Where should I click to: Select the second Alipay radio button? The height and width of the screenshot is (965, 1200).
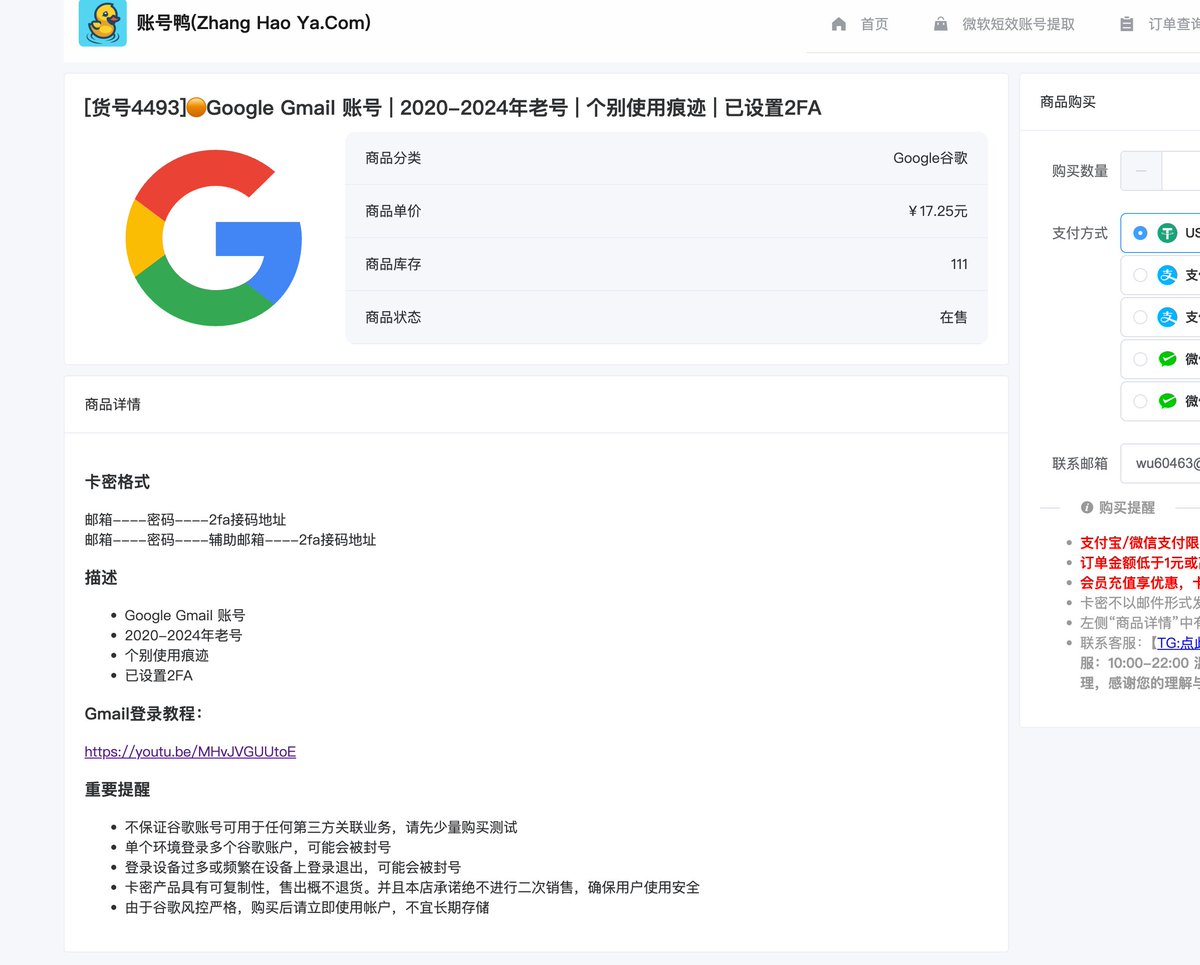(x=1140, y=317)
